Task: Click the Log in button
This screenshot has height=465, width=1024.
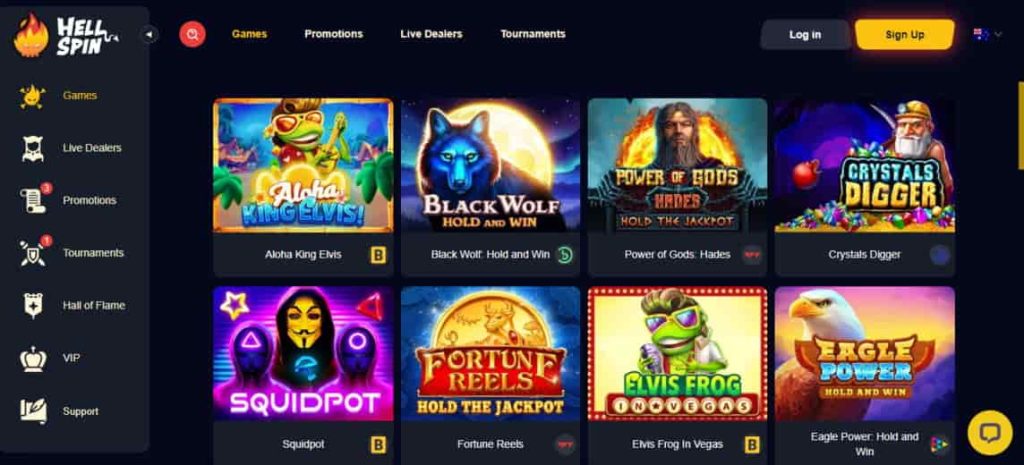Action: coord(805,35)
